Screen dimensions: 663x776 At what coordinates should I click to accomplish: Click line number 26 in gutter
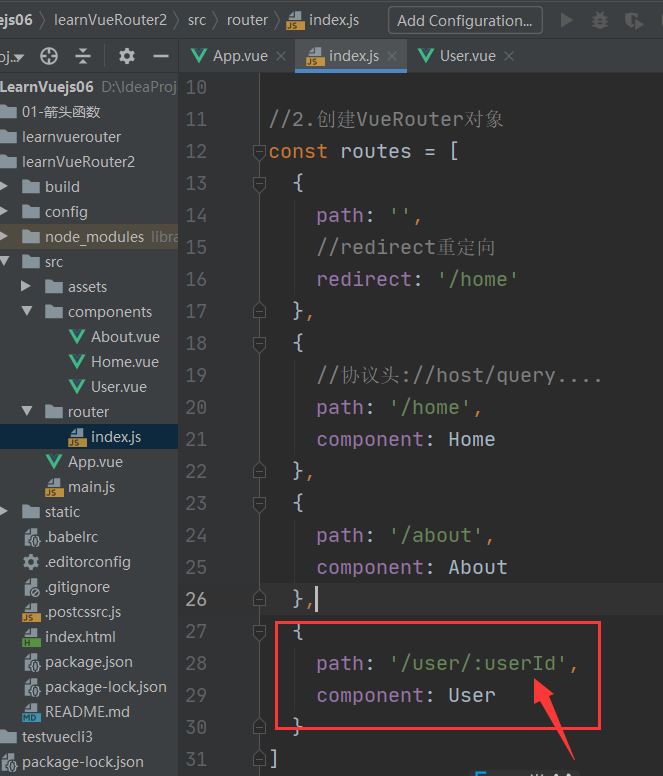[x=196, y=599]
